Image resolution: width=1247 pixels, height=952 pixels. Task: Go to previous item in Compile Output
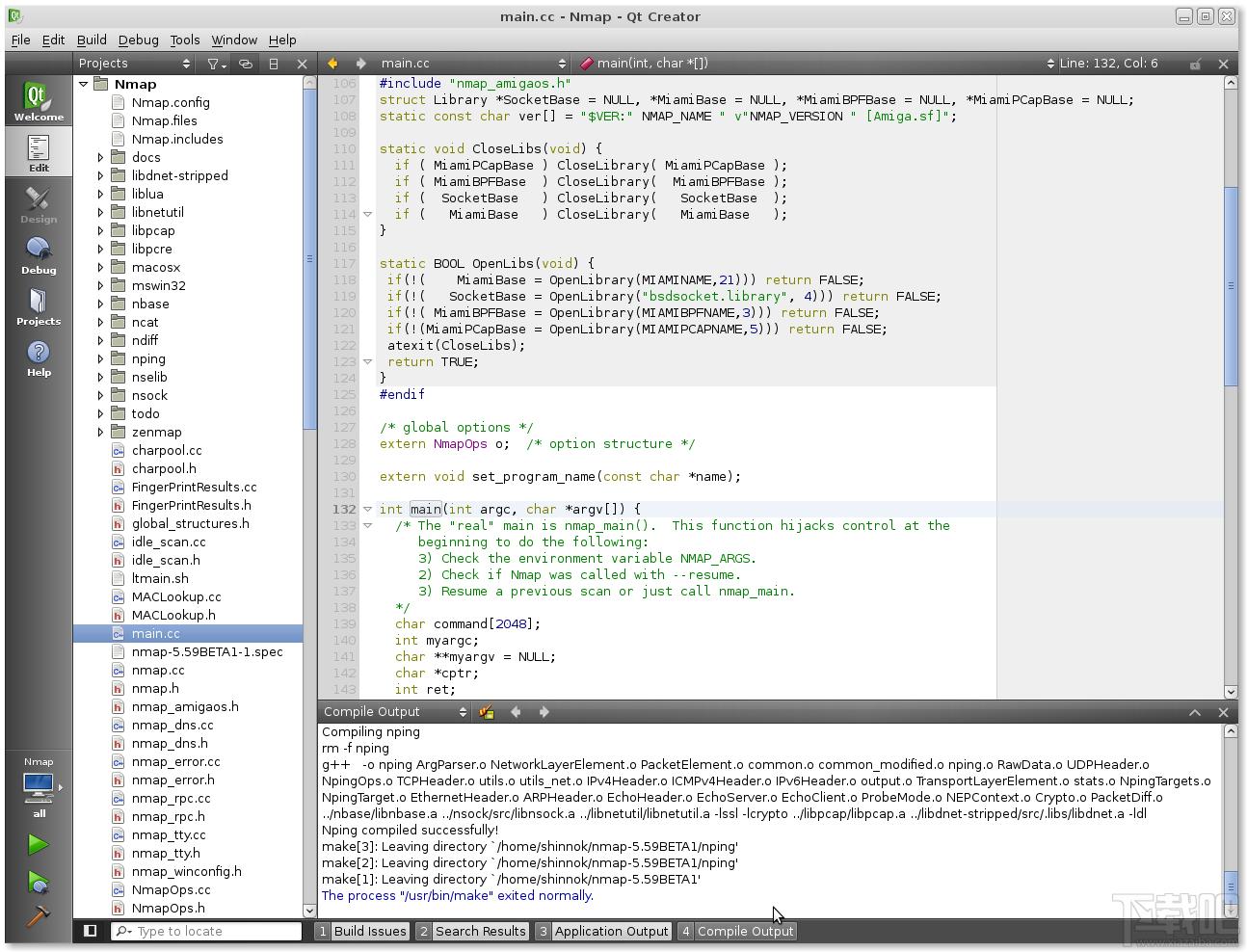click(x=516, y=712)
